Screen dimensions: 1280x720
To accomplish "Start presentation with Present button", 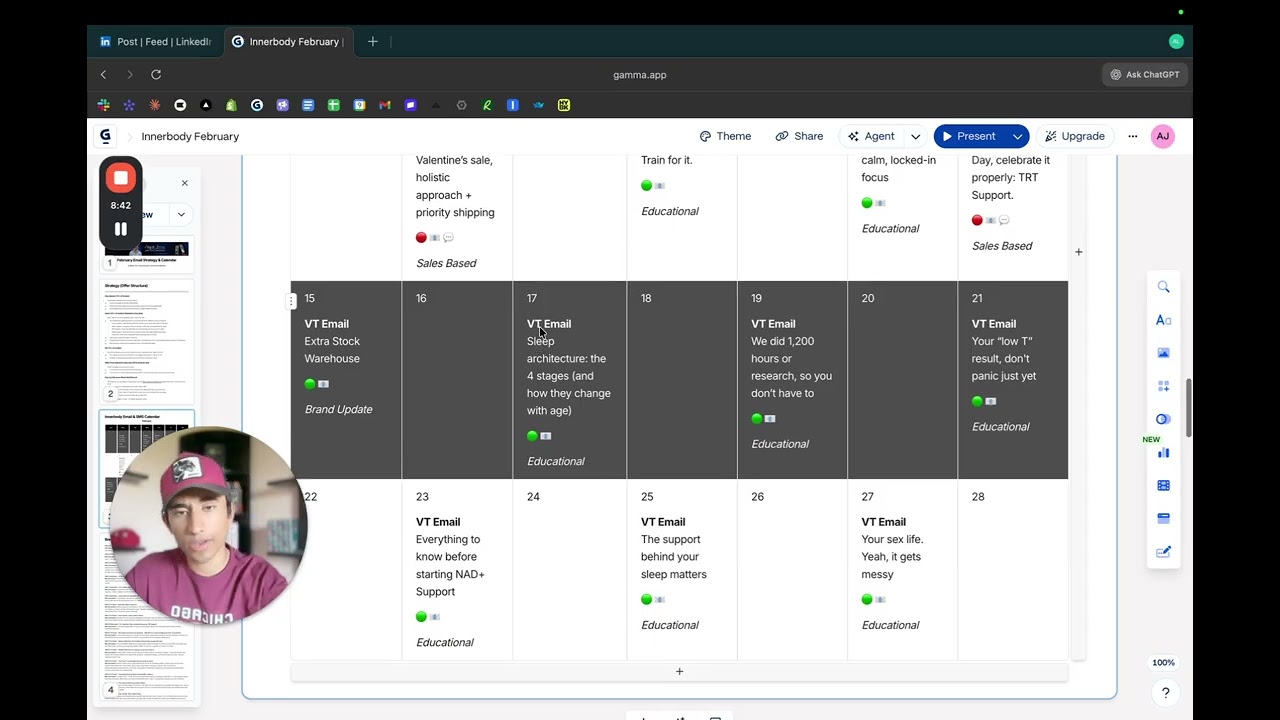I will [x=969, y=136].
